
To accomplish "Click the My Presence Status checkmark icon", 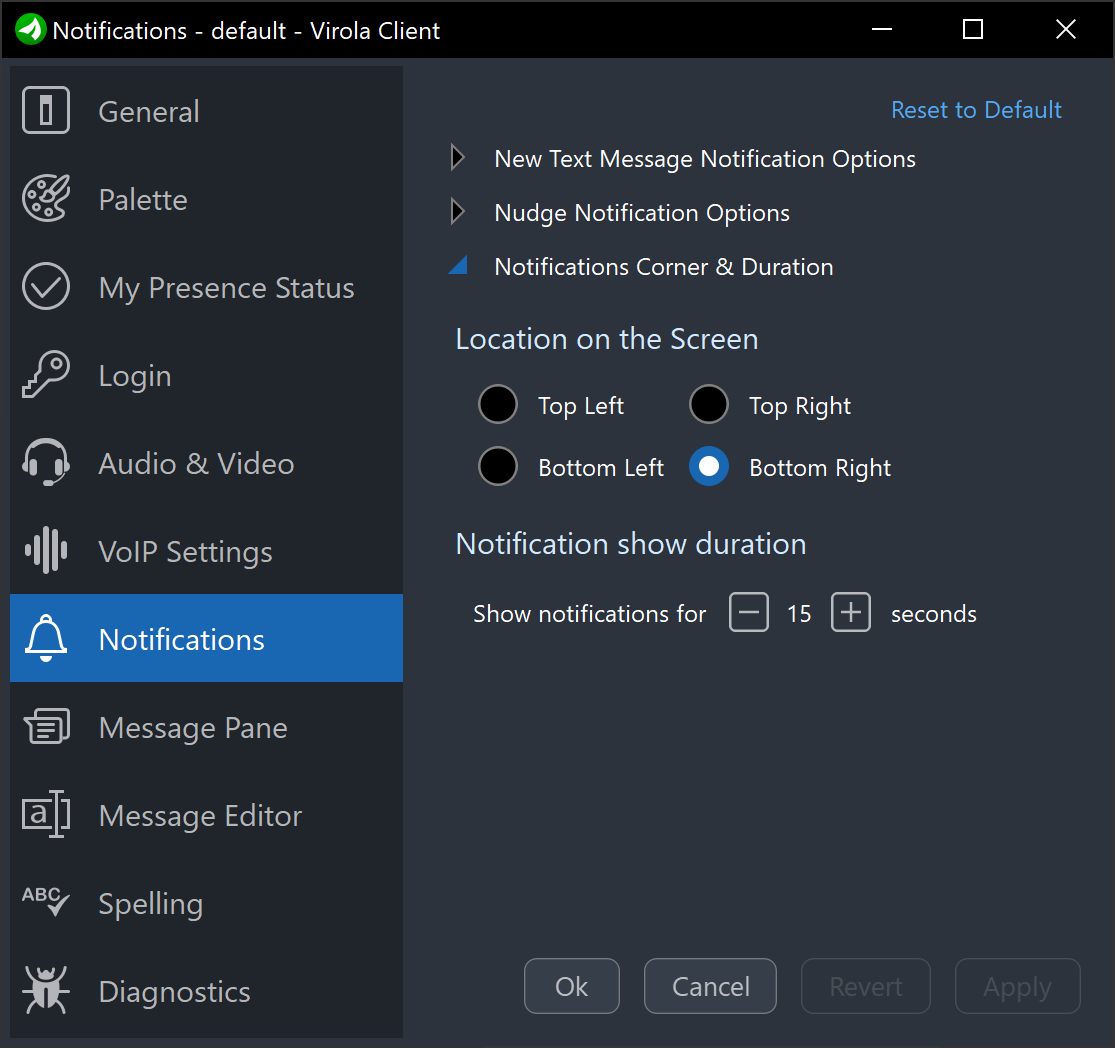I will 46,287.
